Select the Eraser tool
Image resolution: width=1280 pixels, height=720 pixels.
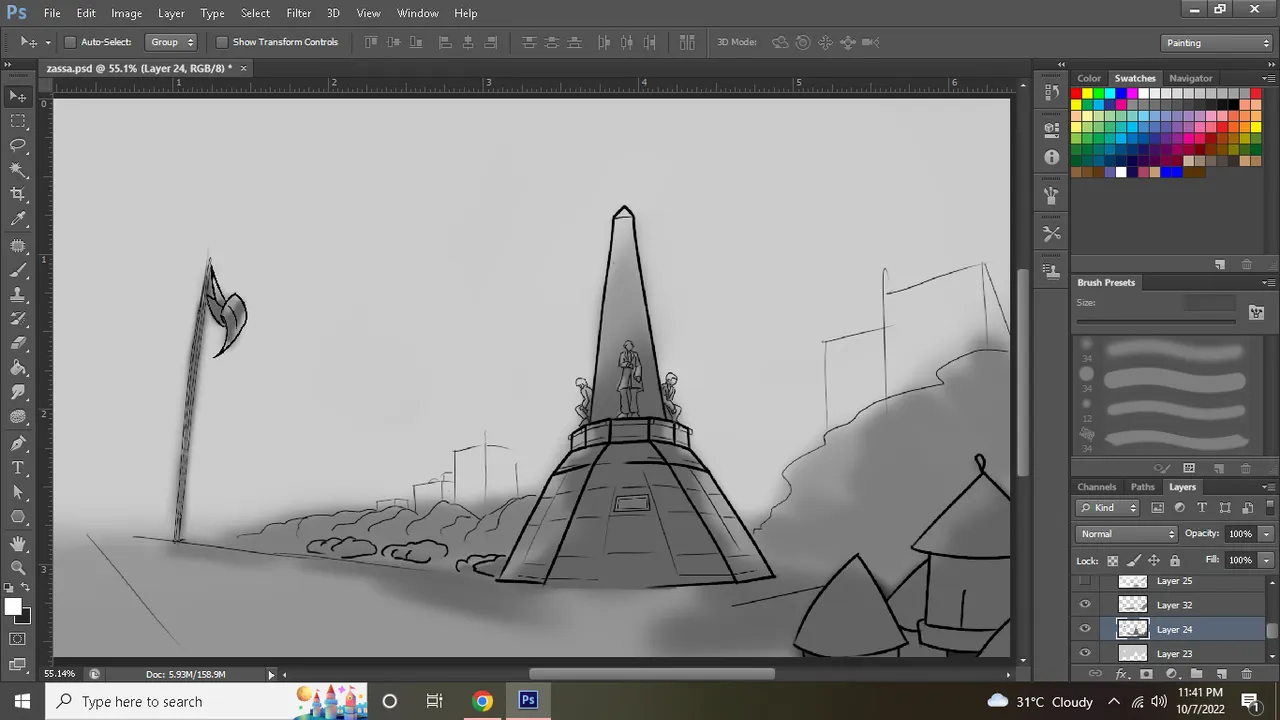coord(18,344)
